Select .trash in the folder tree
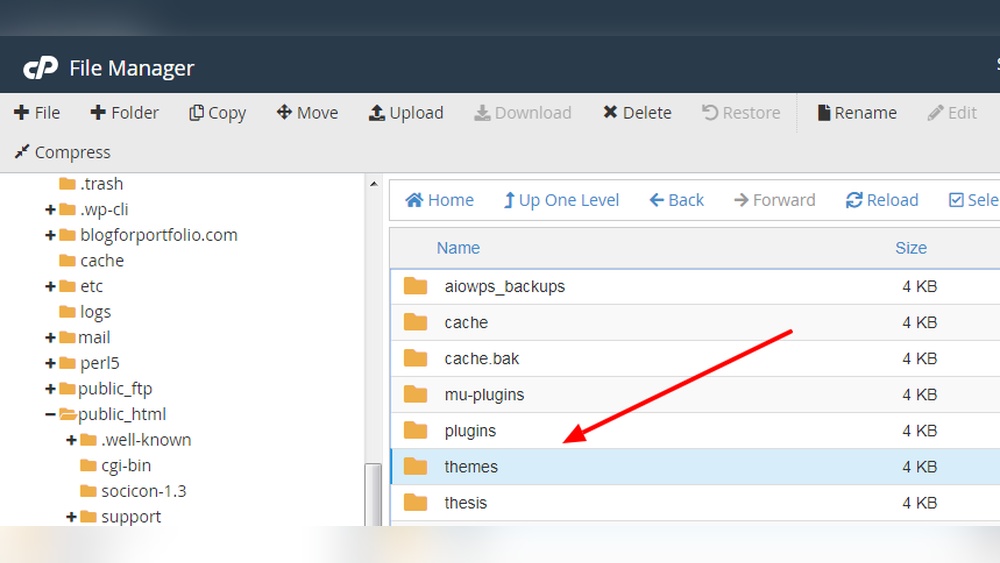 click(x=101, y=184)
